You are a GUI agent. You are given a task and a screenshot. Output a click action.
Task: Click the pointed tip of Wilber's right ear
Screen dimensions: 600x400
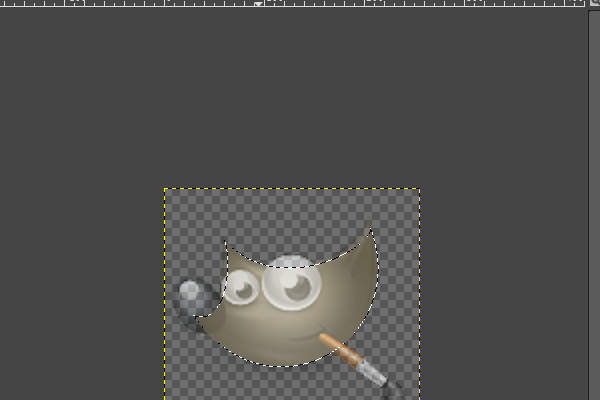tap(370, 224)
